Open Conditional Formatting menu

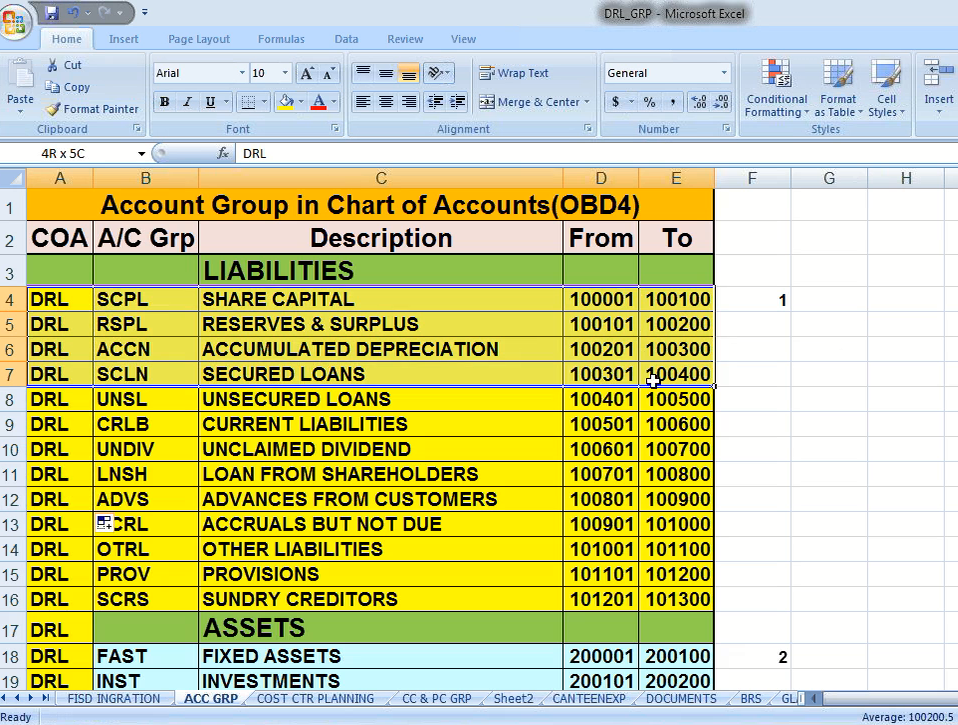pyautogui.click(x=777, y=88)
